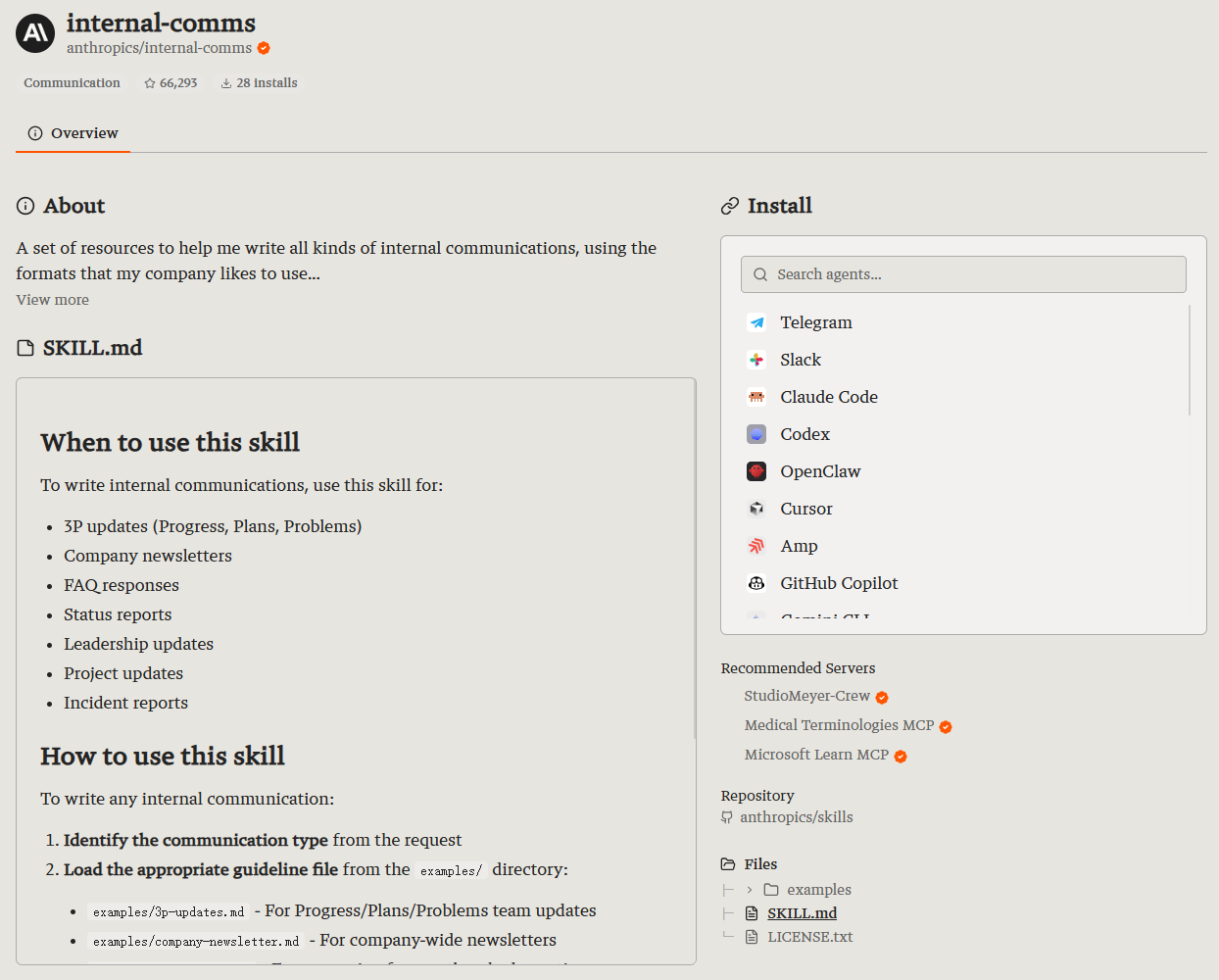Select the Communication category tag
The image size is (1219, 980).
coord(73,83)
